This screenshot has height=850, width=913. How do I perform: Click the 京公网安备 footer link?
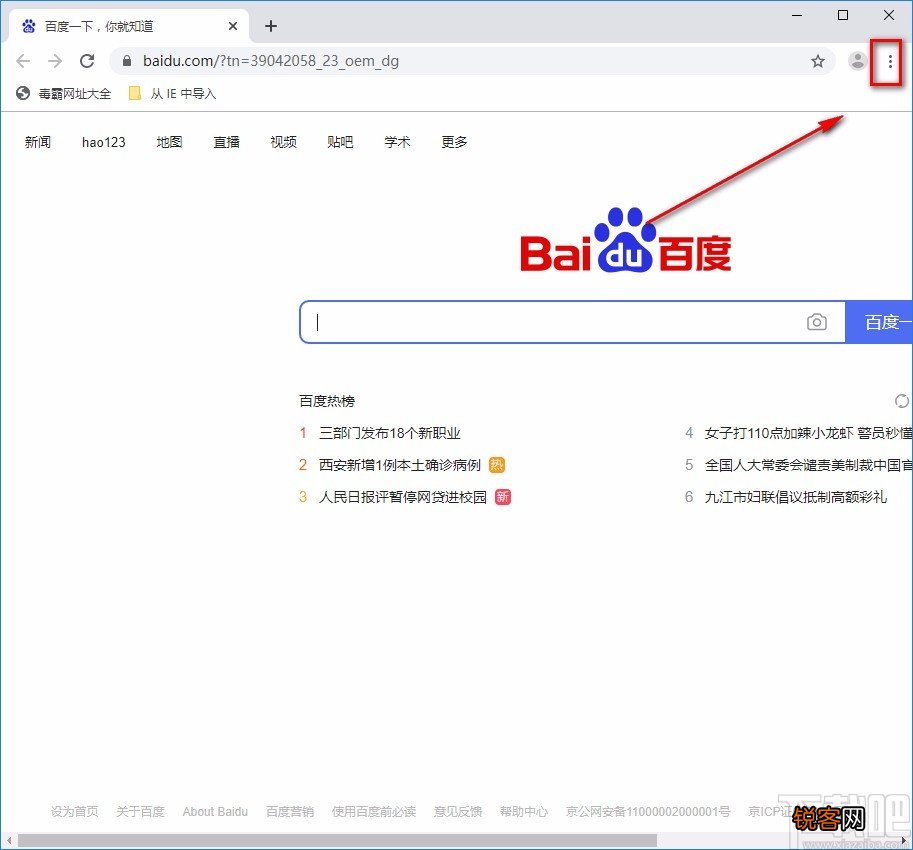[647, 811]
